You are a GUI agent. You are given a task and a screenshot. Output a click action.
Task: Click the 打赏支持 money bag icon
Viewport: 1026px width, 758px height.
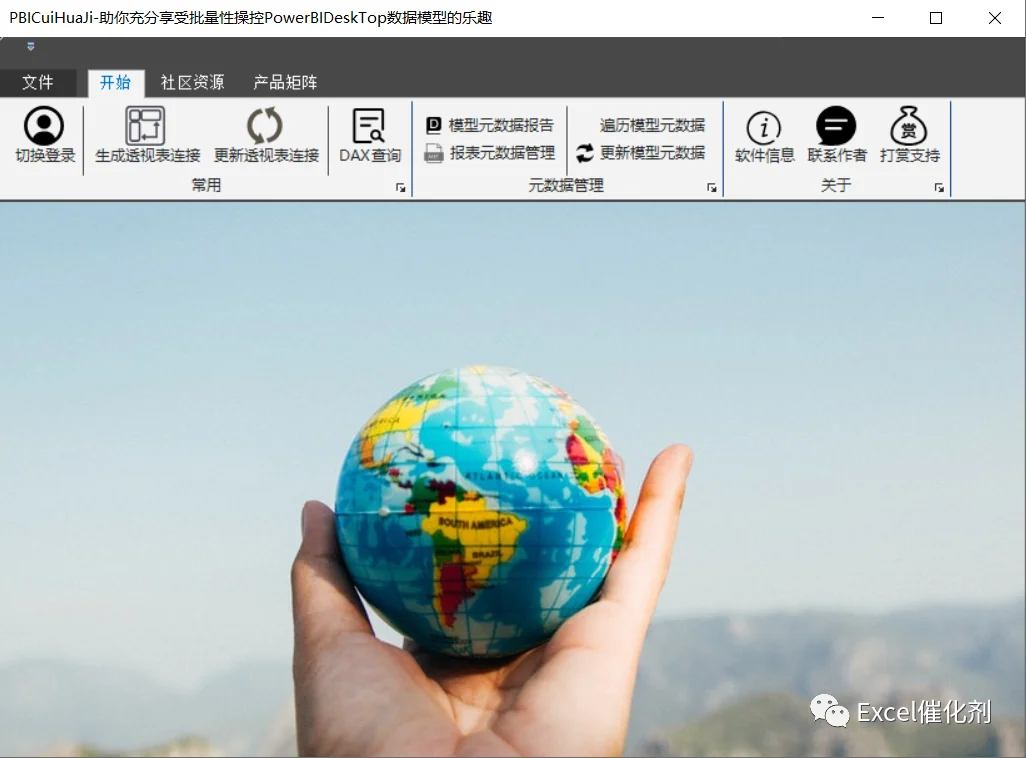[x=909, y=125]
